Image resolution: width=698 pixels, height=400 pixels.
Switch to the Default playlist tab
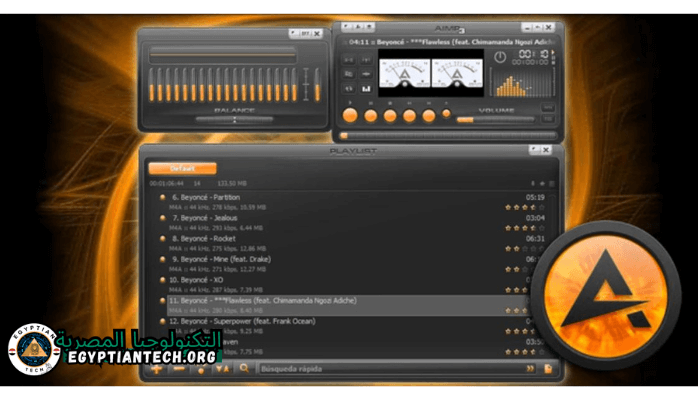183,168
